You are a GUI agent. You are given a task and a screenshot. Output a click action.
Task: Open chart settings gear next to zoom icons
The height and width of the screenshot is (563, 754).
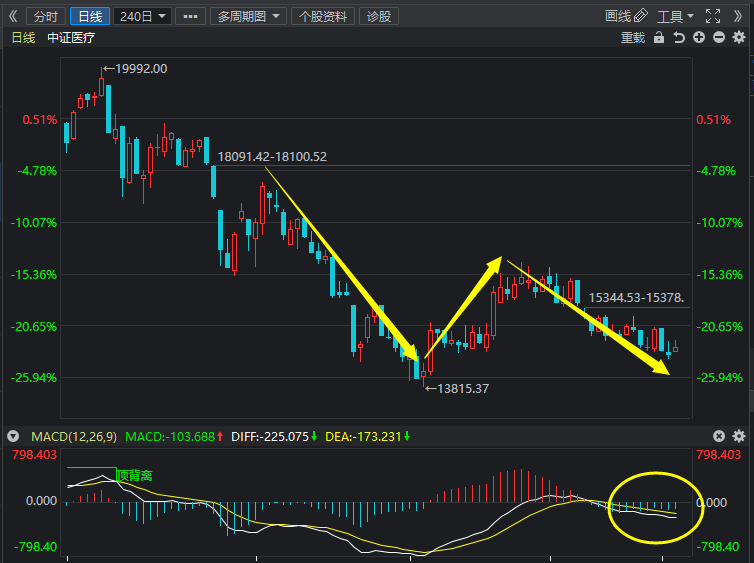click(739, 38)
